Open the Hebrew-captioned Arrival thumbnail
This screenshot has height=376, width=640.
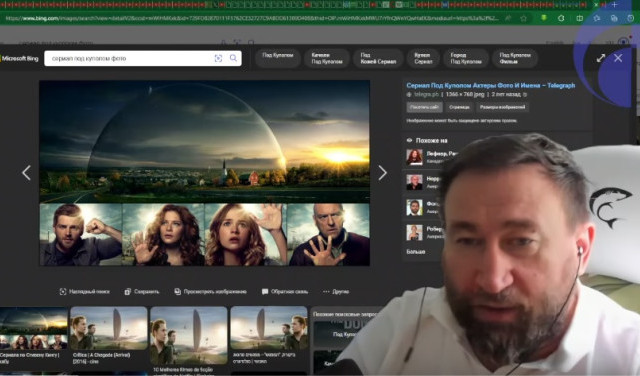(x=269, y=328)
